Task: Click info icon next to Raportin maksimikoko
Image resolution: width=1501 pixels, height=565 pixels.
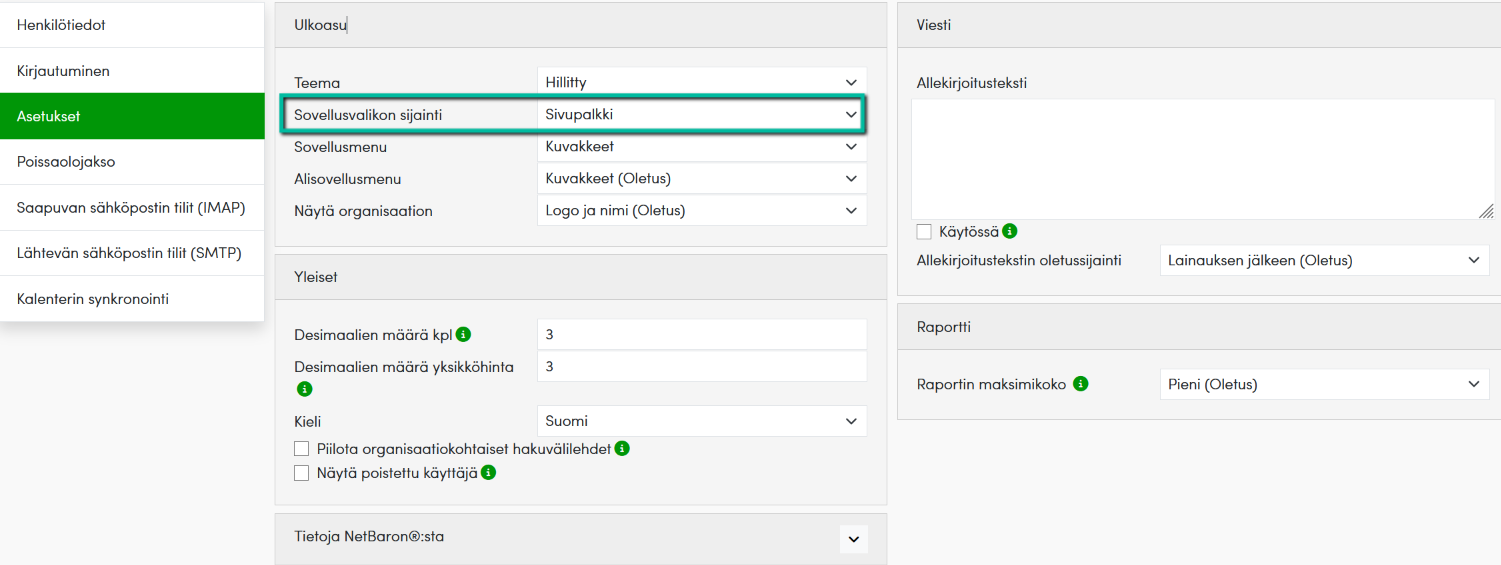Action: [x=1080, y=384]
